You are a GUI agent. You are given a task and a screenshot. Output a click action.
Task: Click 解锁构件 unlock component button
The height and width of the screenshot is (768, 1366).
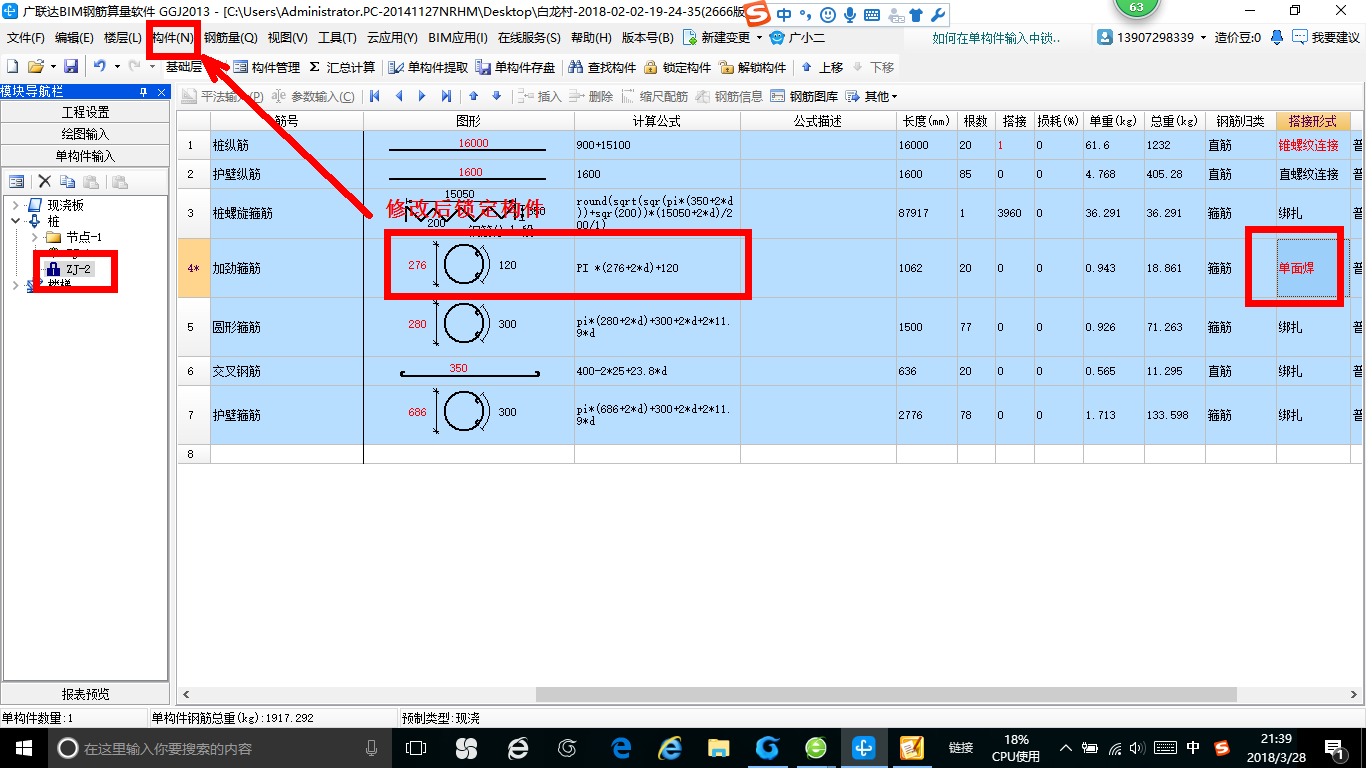click(x=752, y=67)
